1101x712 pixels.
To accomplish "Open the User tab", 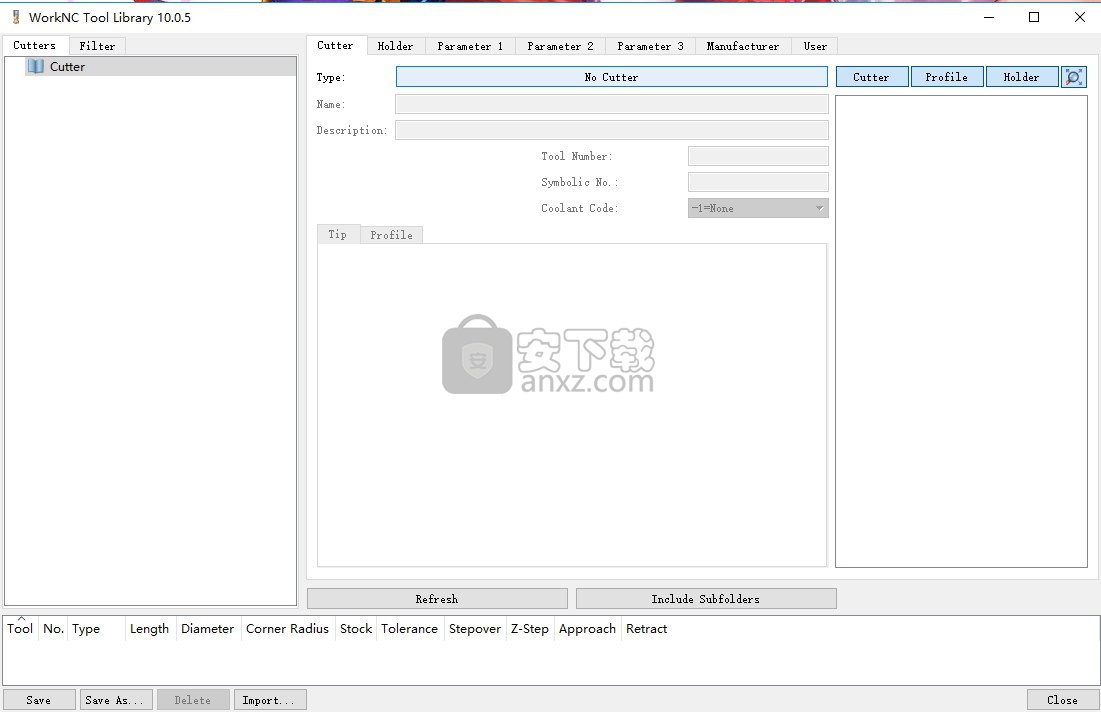I will point(815,46).
